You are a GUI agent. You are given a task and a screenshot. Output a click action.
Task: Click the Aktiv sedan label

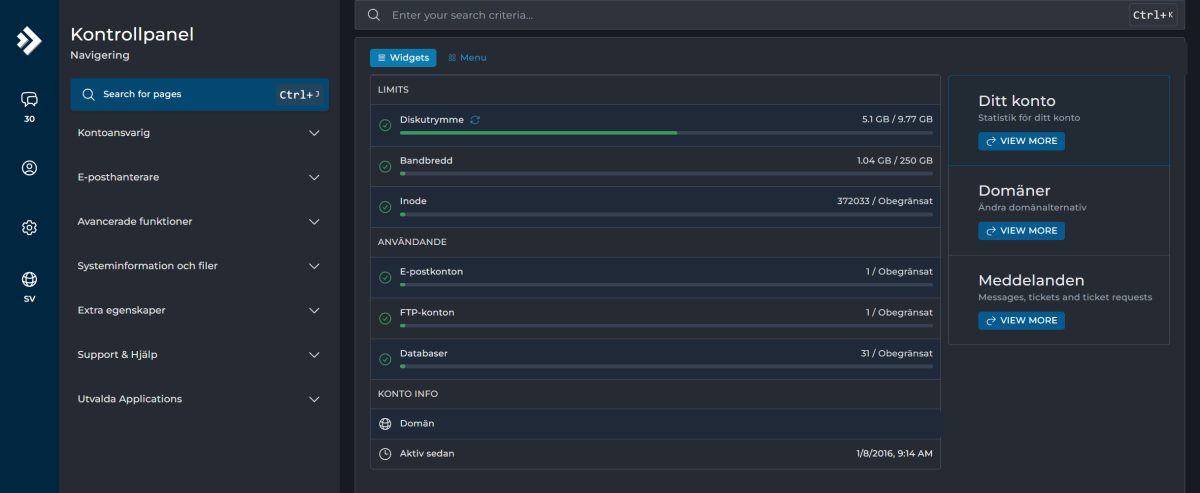tap(427, 454)
